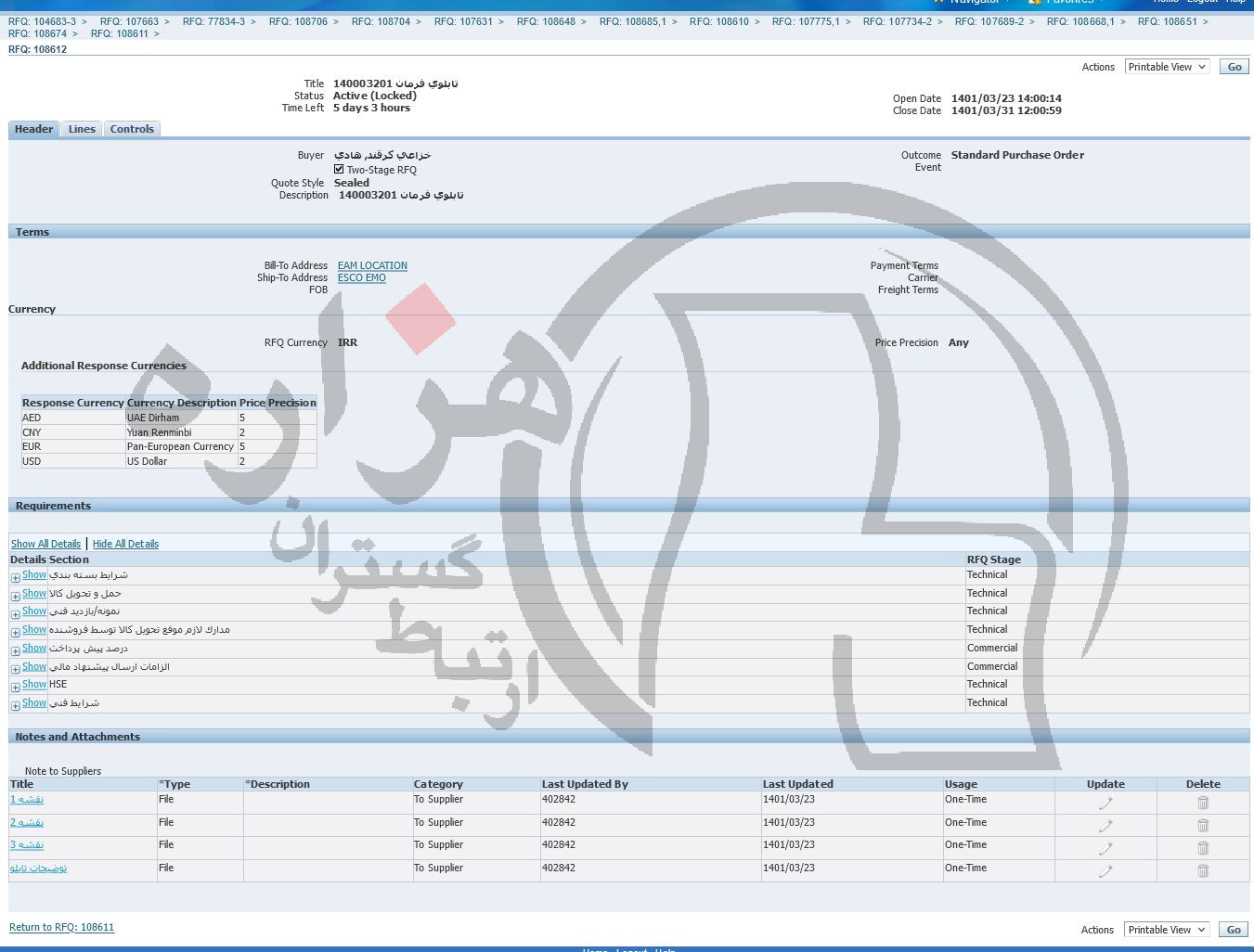The image size is (1254, 952).
Task: Expand plus icon for شرايط فني row
Action: pos(16,706)
